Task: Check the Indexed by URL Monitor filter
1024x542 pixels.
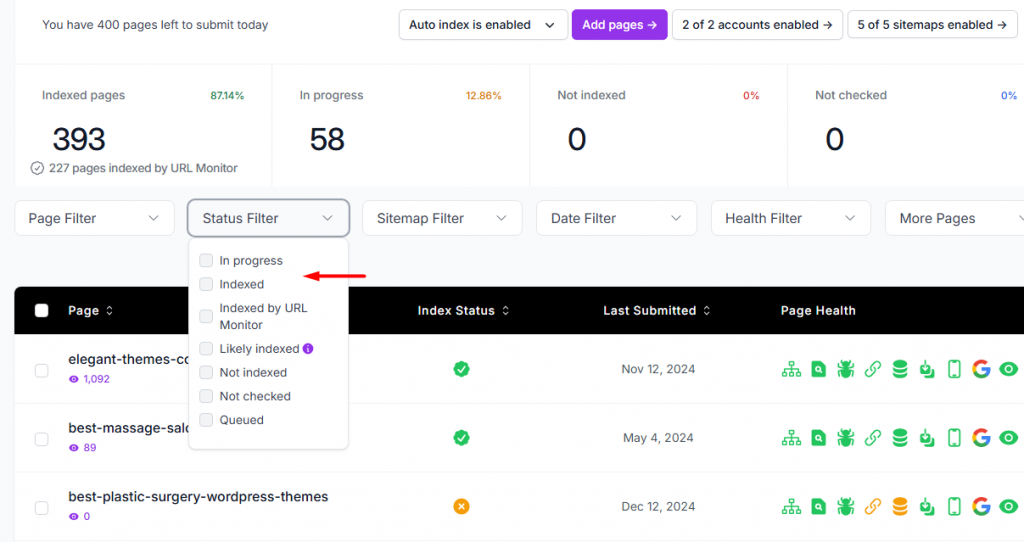Action: [x=206, y=316]
